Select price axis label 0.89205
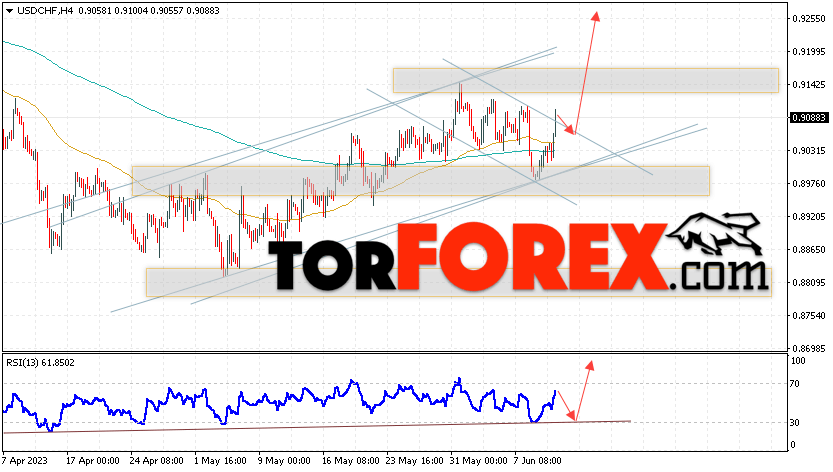The image size is (833, 472). pyautogui.click(x=809, y=216)
